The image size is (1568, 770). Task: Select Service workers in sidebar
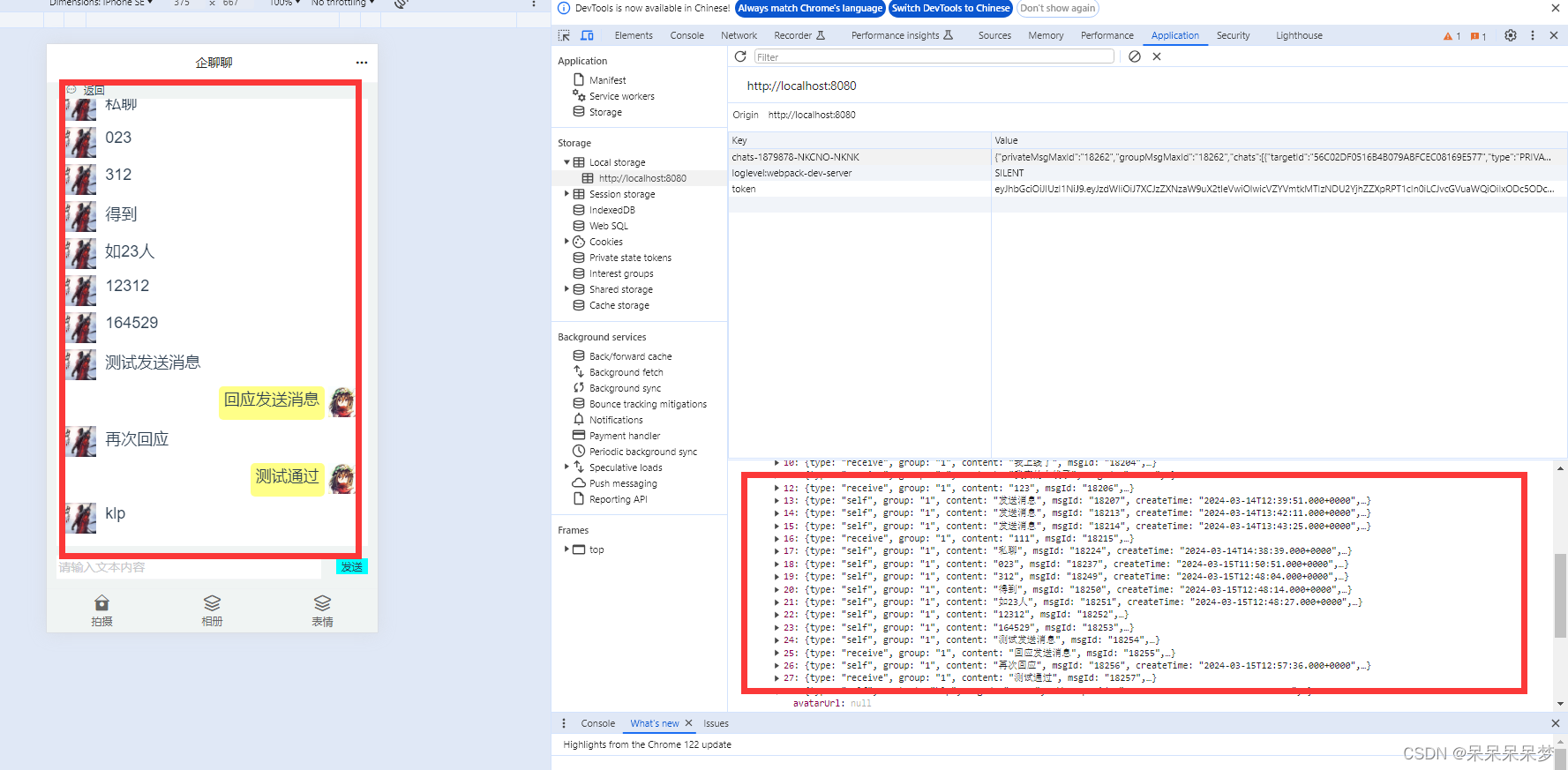[621, 96]
